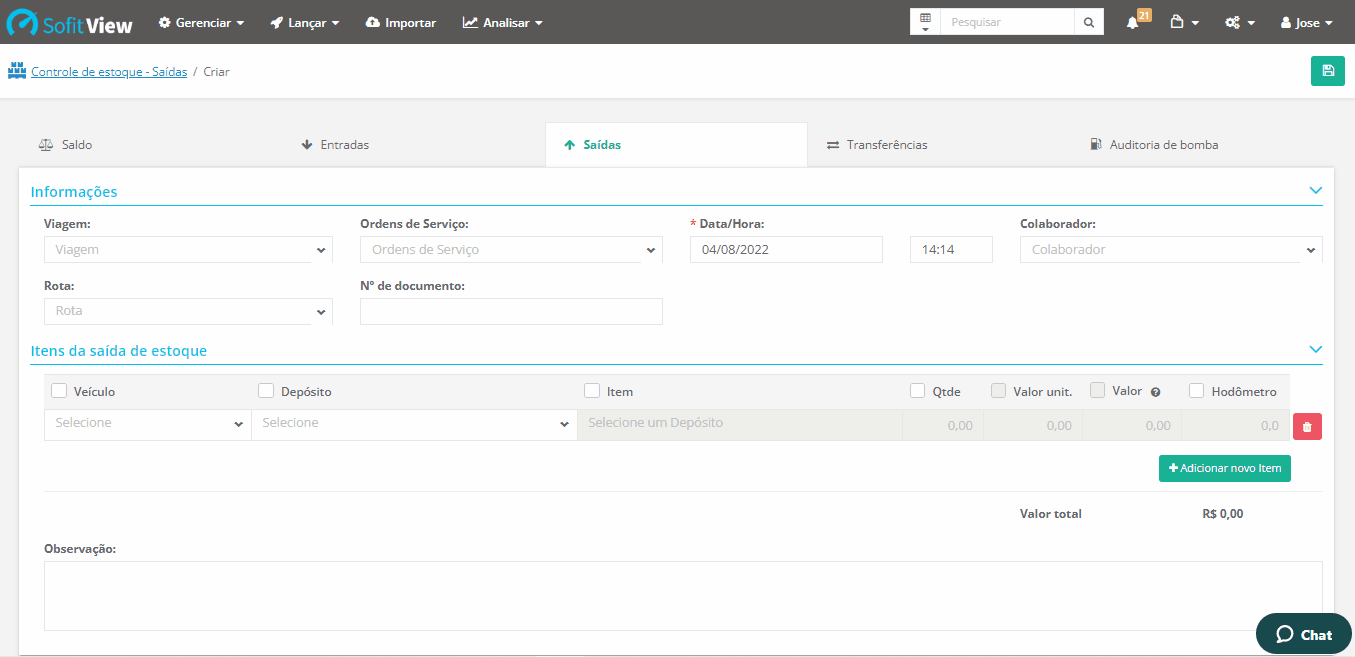Toggle the Qtde checkbox

pyautogui.click(x=918, y=391)
